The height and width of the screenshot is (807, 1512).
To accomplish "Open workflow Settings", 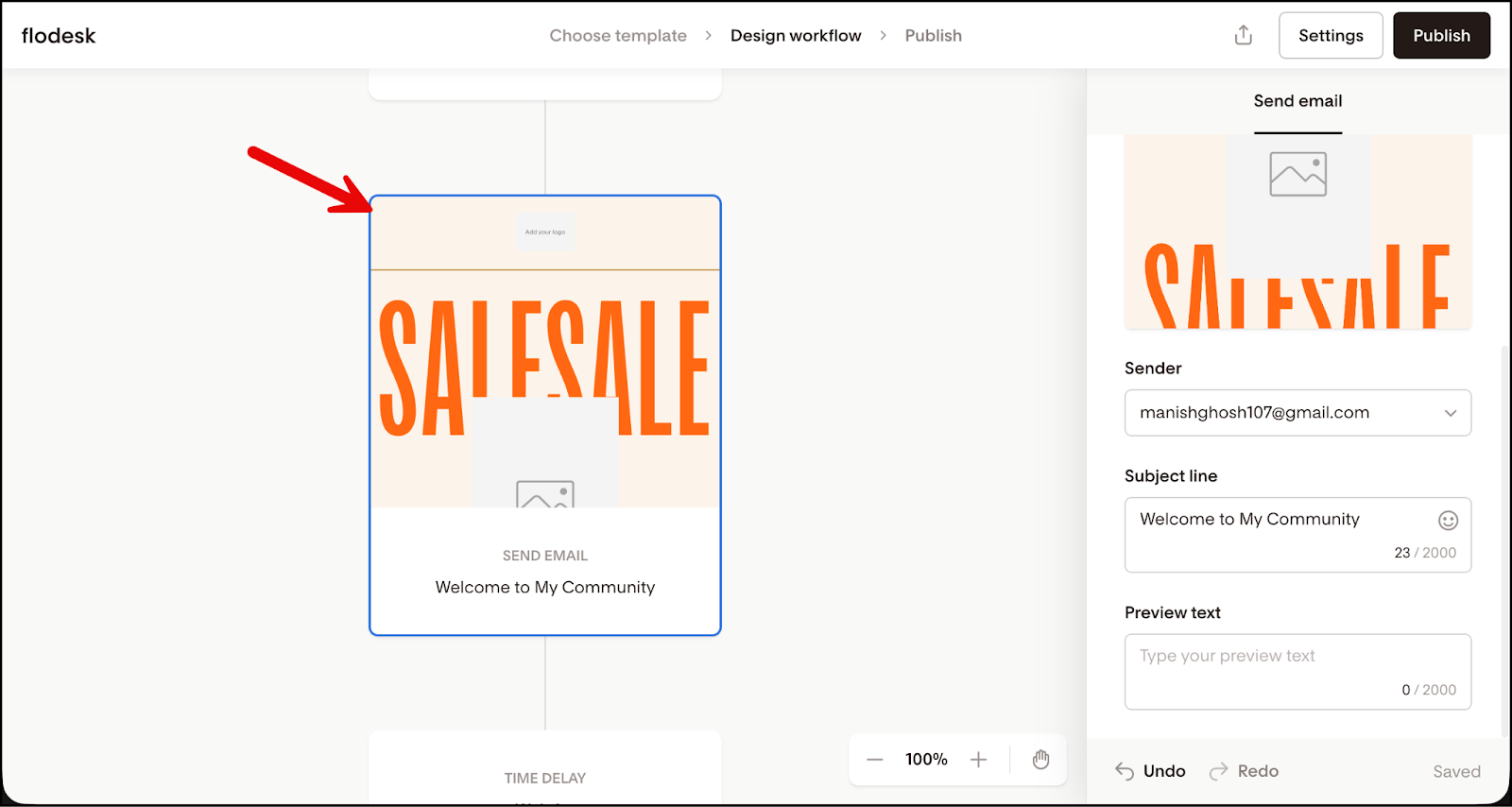I will (x=1330, y=36).
